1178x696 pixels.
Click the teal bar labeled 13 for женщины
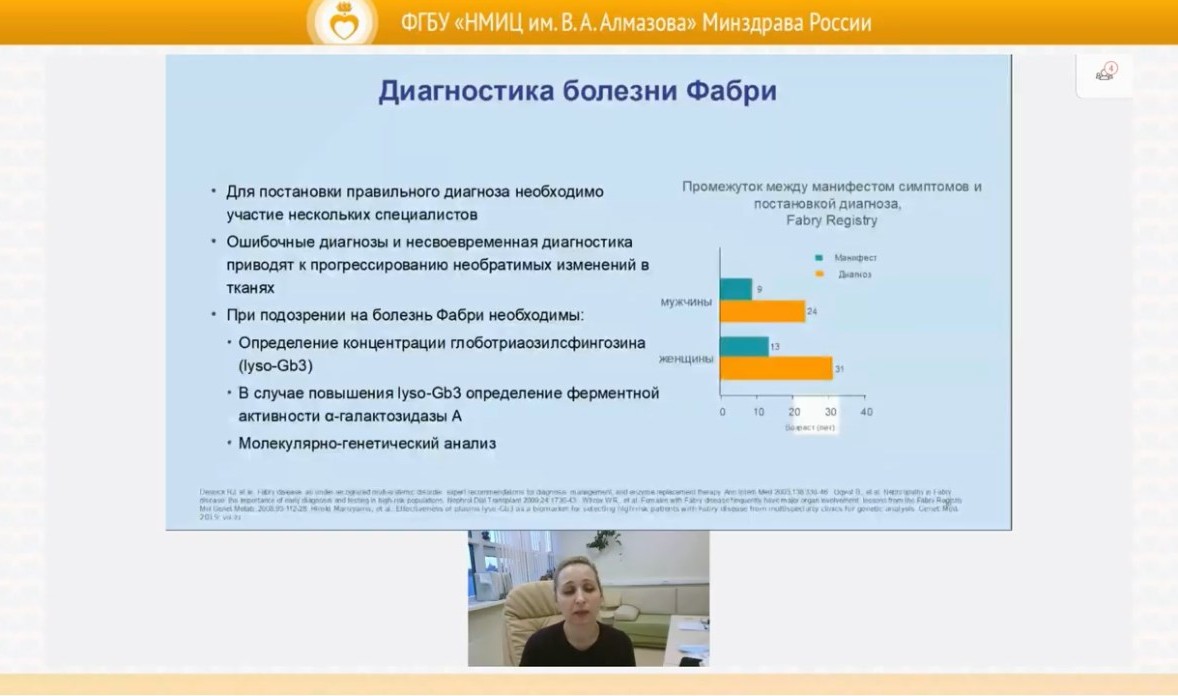[743, 346]
